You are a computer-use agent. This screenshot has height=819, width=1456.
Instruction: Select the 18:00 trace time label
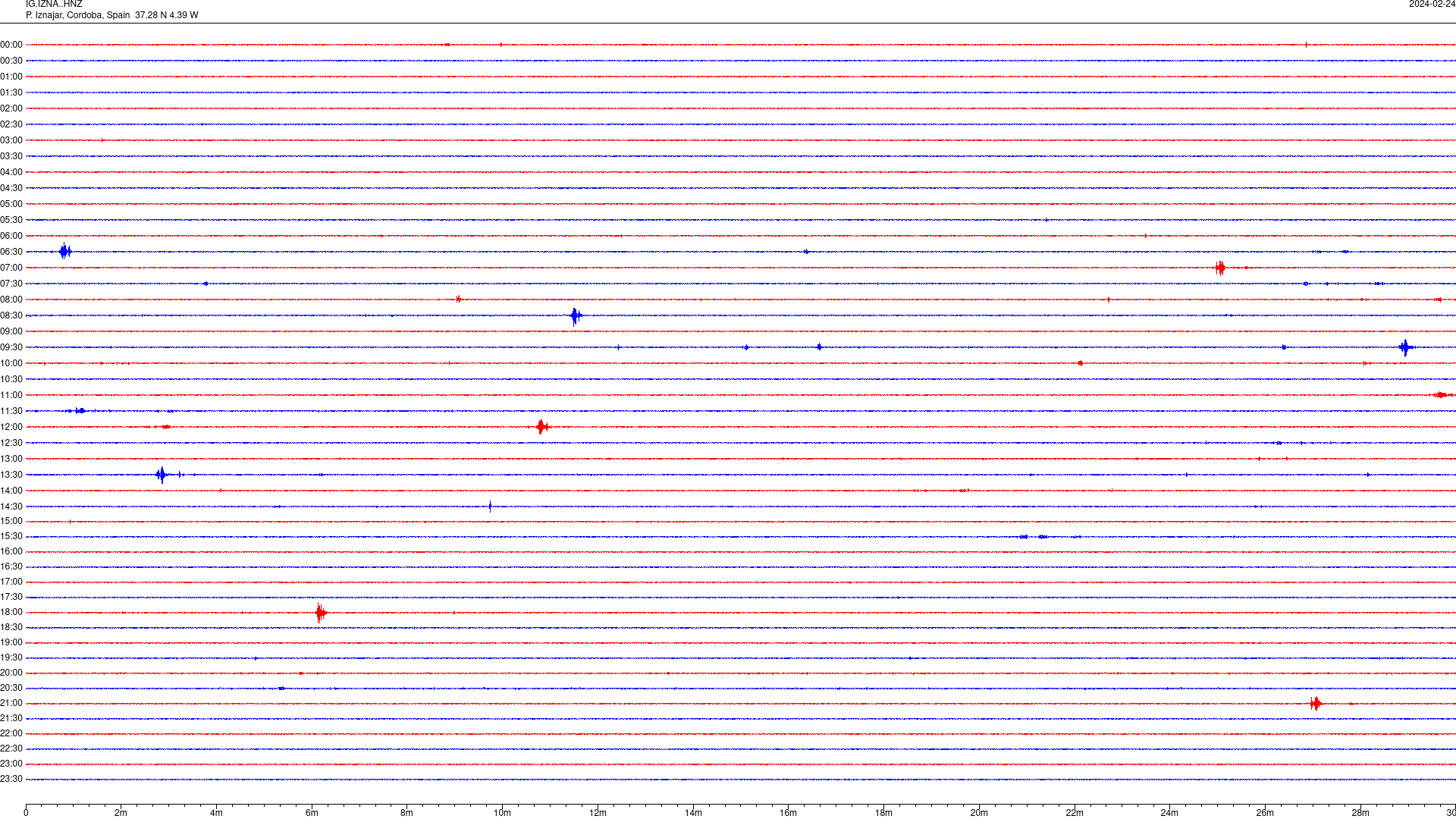pos(11,612)
